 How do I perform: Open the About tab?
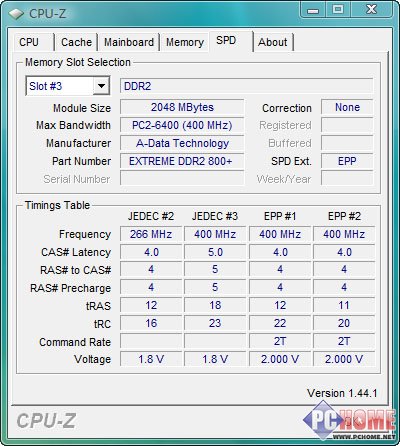(x=273, y=42)
